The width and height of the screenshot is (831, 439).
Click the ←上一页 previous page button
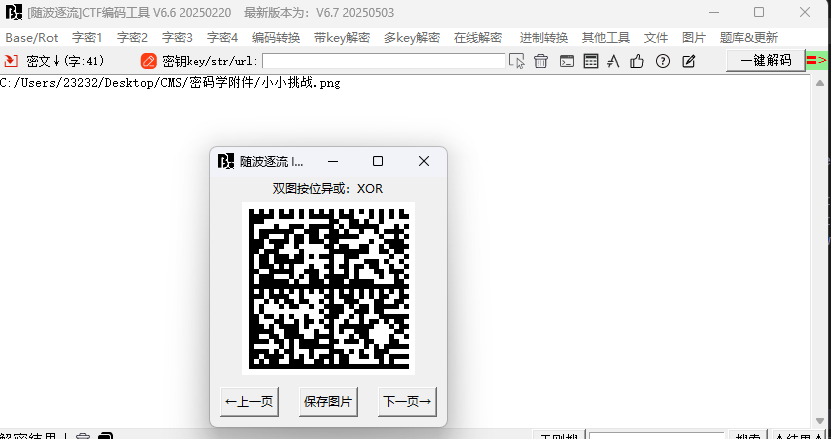click(249, 402)
